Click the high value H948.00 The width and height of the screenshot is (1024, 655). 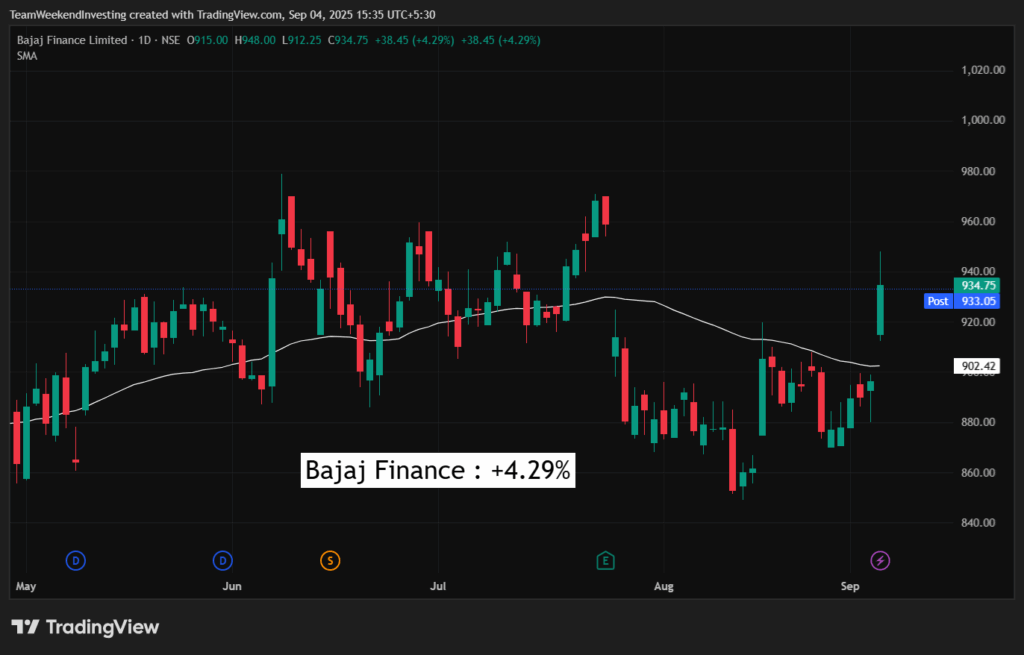click(255, 40)
